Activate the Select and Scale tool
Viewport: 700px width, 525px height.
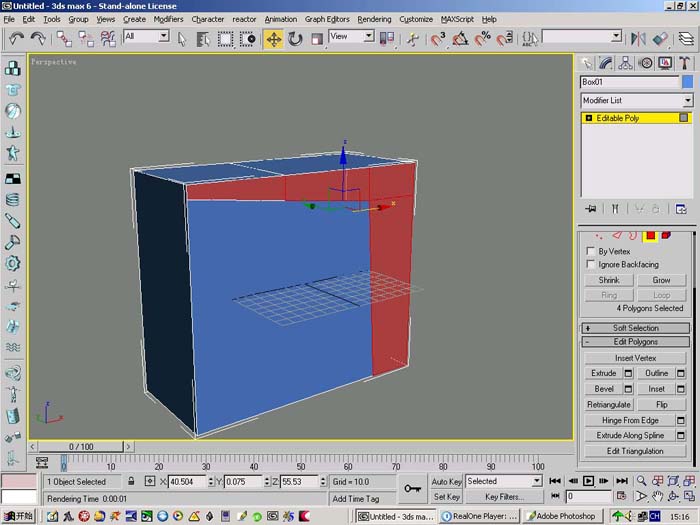[x=317, y=39]
